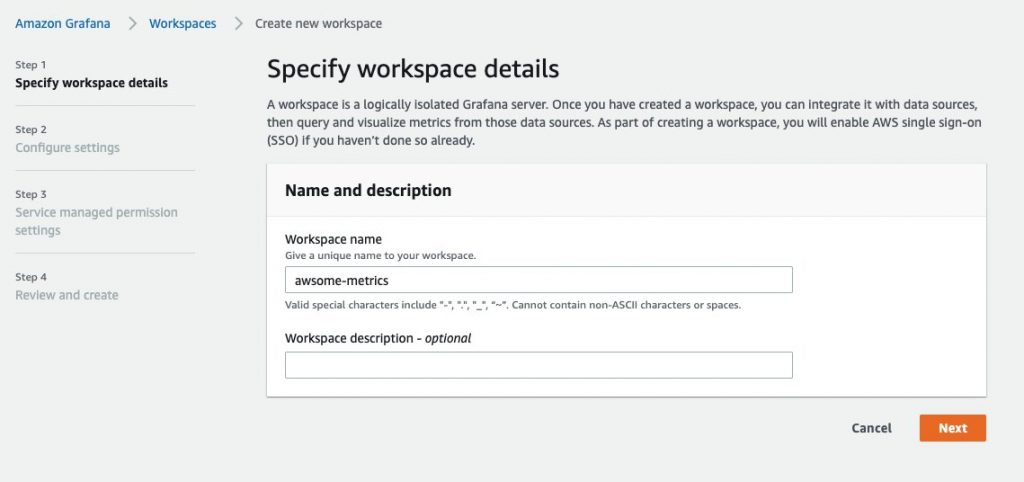This screenshot has height=482, width=1024.
Task: Click the chevron after Workspaces breadcrumb
Action: tap(238, 24)
